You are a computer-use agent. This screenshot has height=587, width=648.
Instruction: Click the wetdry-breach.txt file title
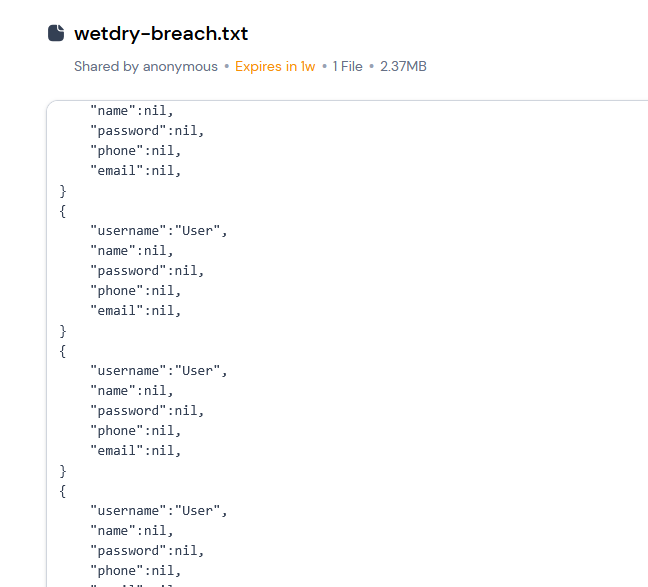pos(161,34)
